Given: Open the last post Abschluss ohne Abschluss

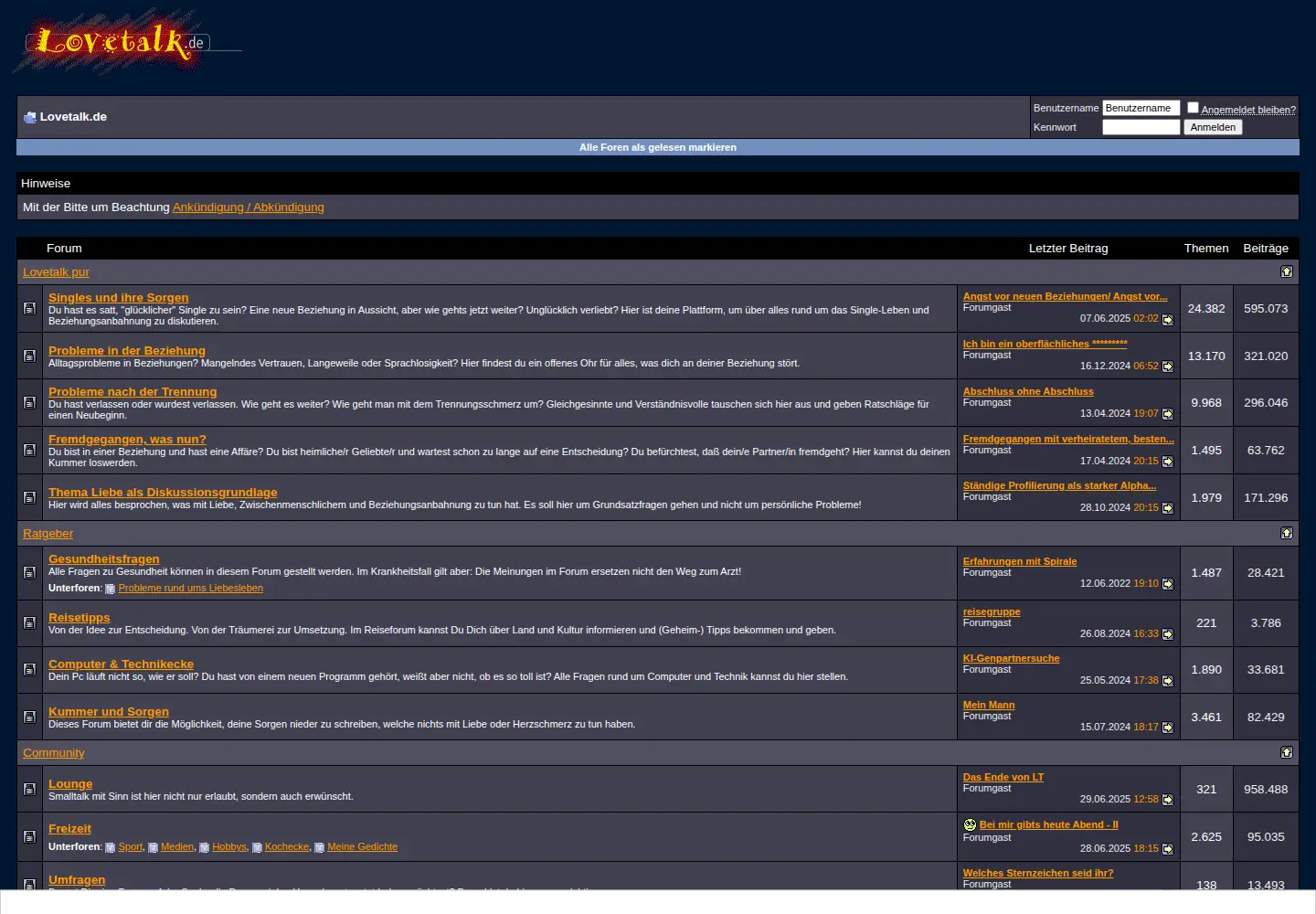Looking at the screenshot, I should coord(1028,391).
